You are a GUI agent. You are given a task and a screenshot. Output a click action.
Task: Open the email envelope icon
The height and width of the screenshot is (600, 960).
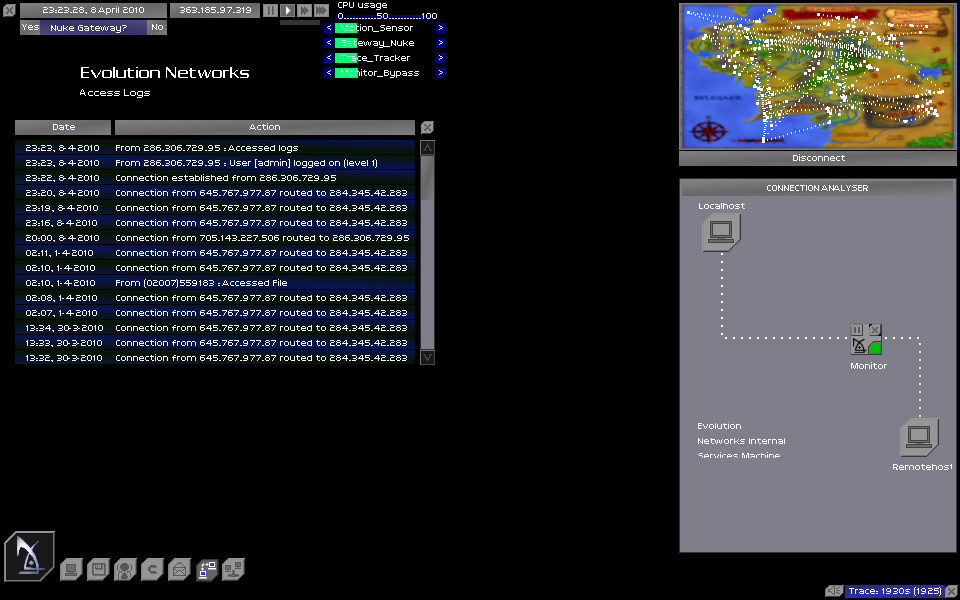coord(179,570)
